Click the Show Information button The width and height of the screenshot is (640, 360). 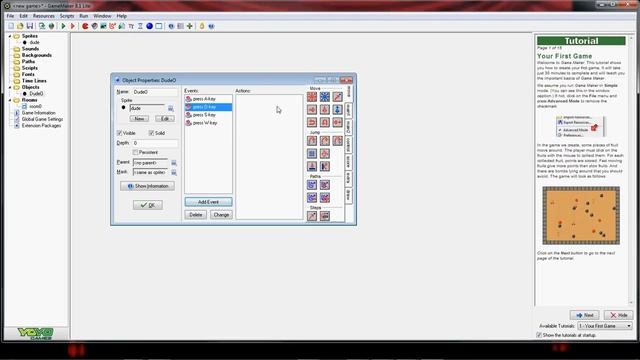[x=148, y=186]
